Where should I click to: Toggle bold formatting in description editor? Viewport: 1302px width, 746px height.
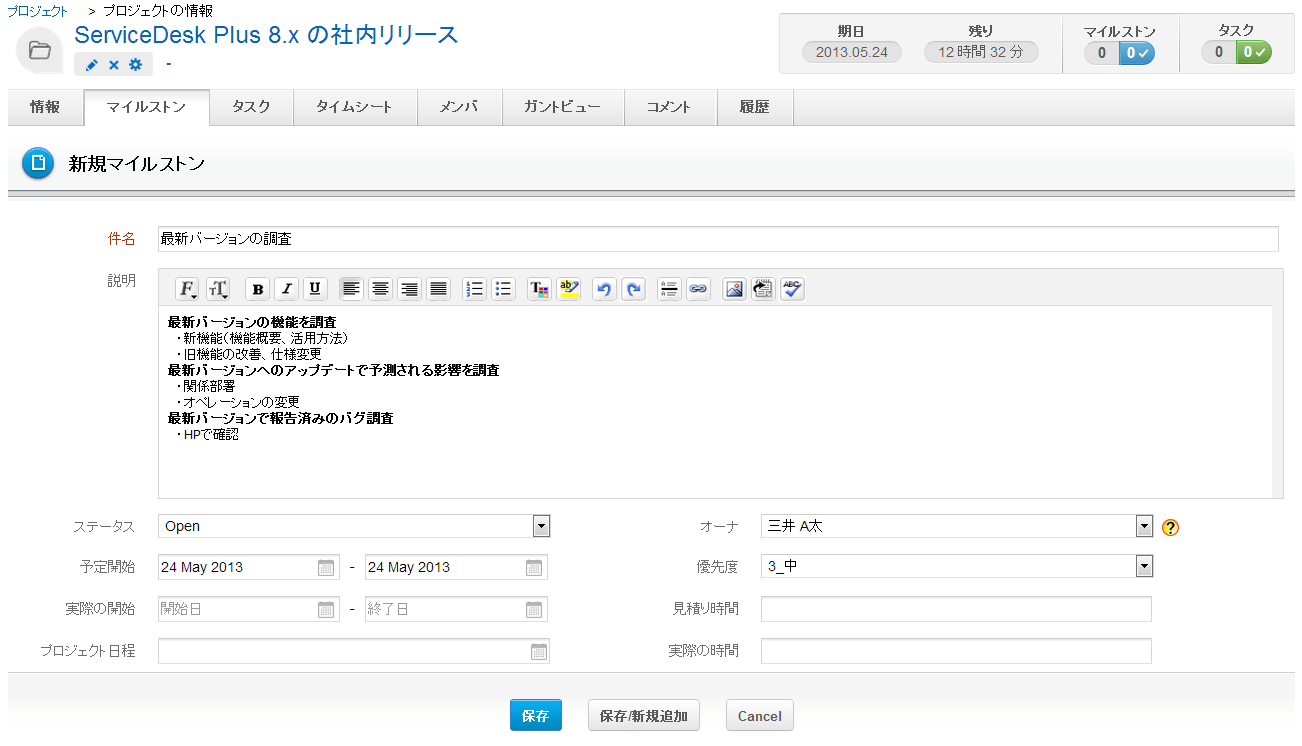point(258,289)
